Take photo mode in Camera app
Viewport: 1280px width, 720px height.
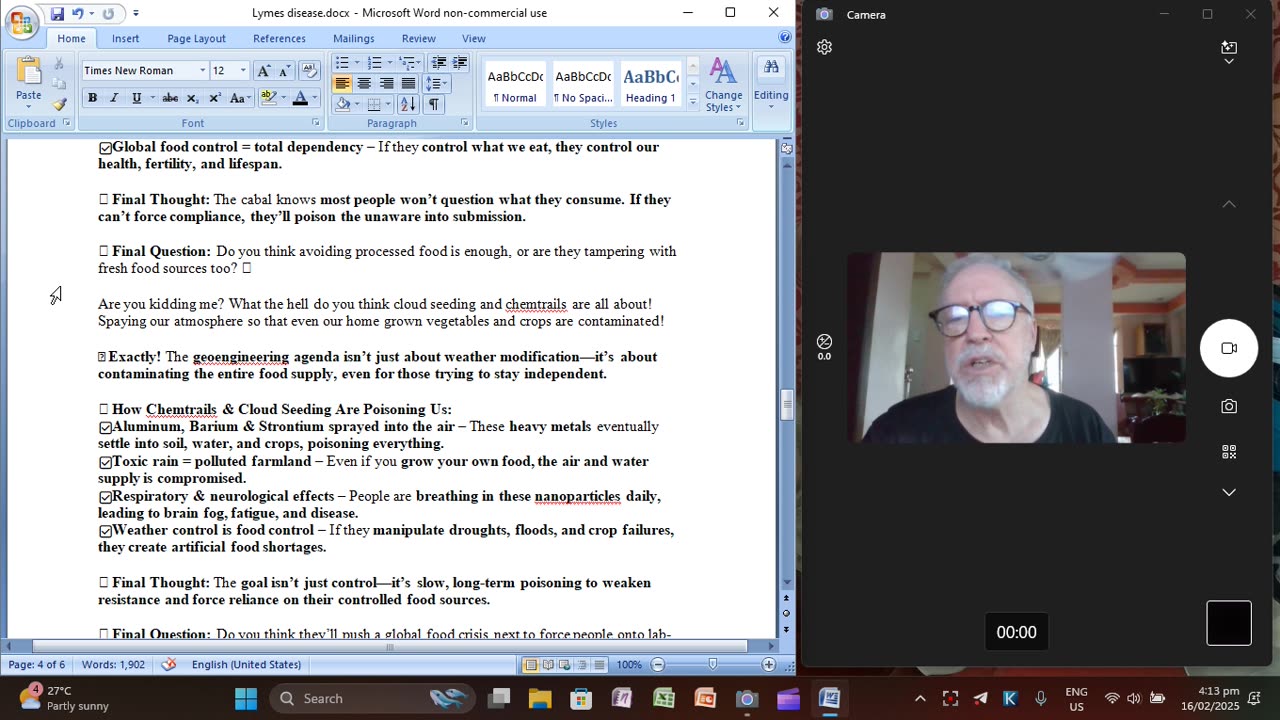(x=1229, y=406)
